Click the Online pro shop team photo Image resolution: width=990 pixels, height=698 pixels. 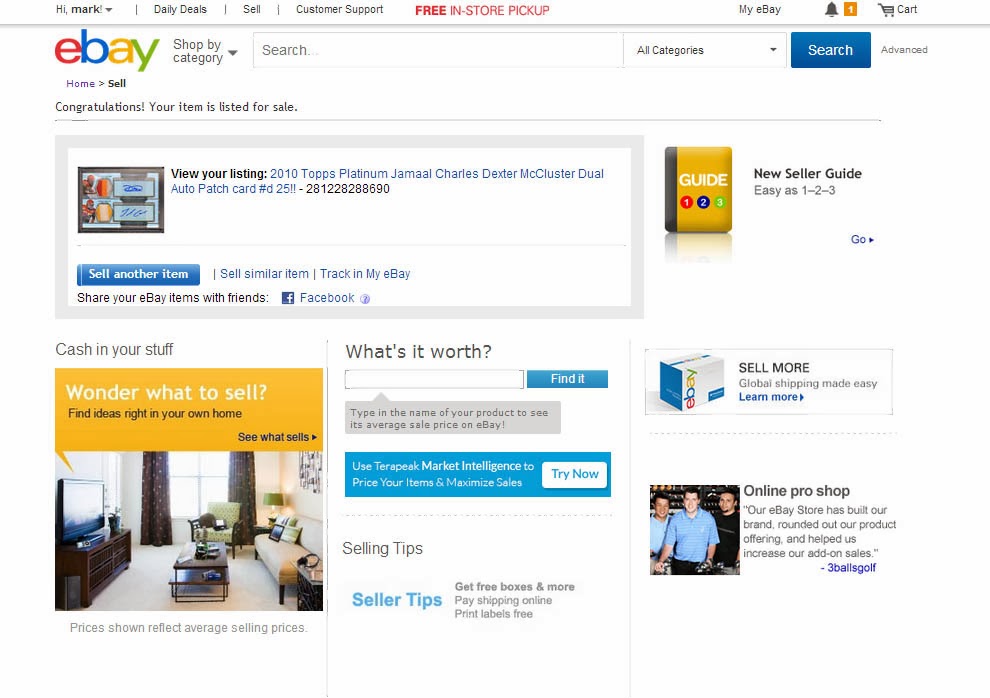[x=695, y=529]
